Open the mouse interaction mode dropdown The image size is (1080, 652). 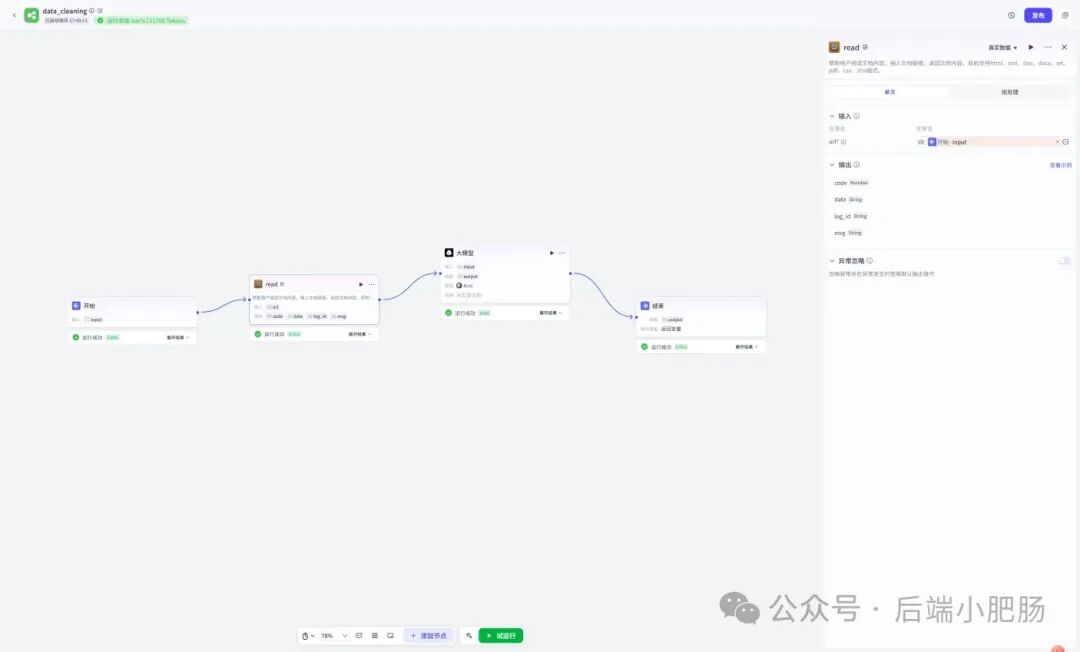[x=308, y=635]
